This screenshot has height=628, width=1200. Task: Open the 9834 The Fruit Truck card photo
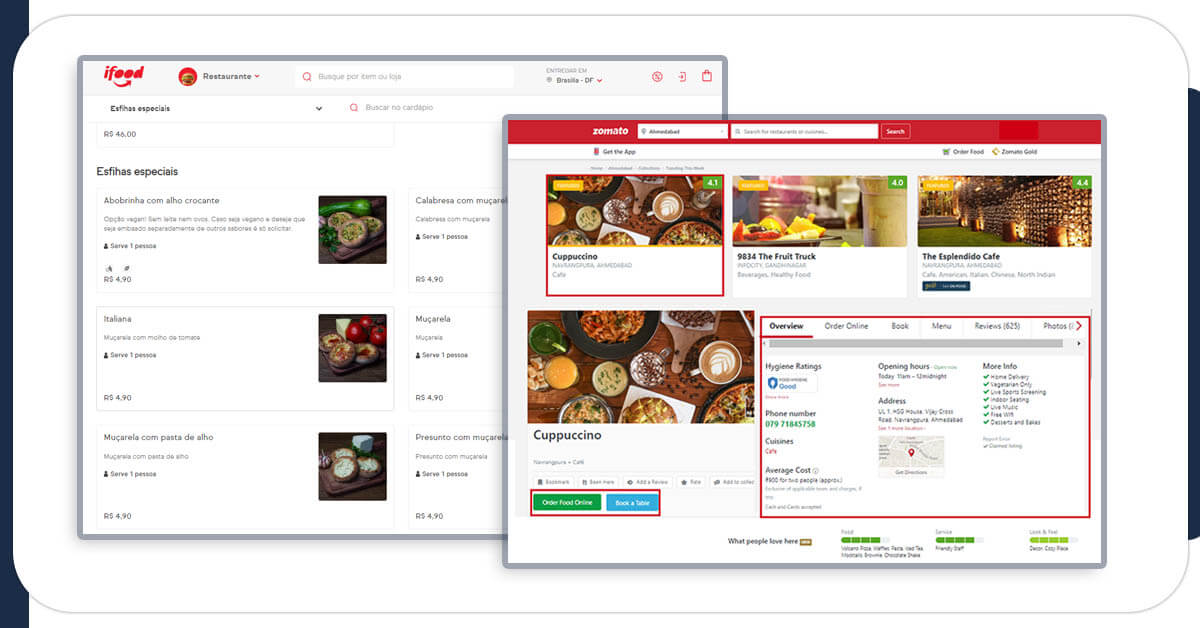coord(819,212)
